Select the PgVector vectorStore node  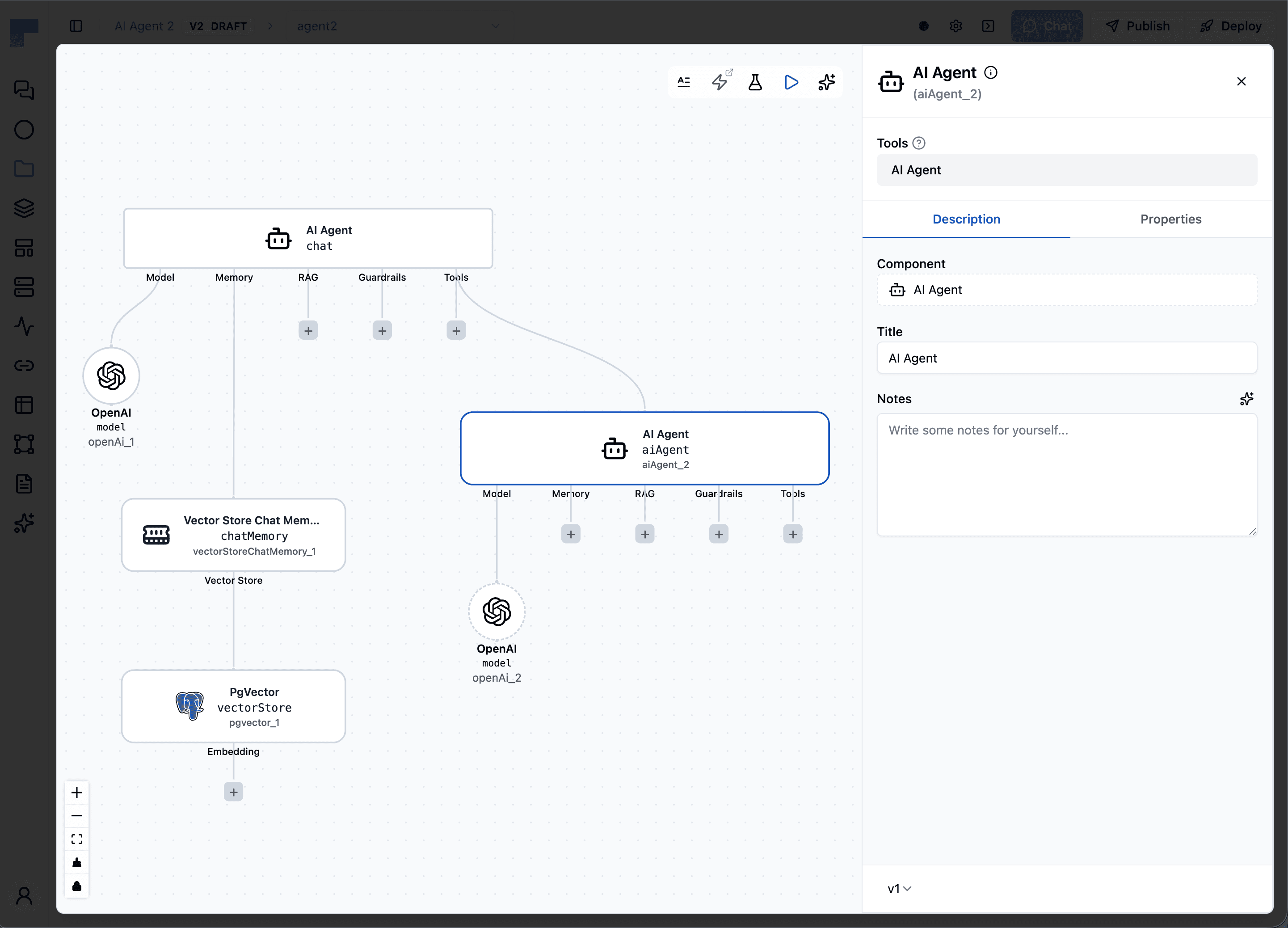click(233, 707)
